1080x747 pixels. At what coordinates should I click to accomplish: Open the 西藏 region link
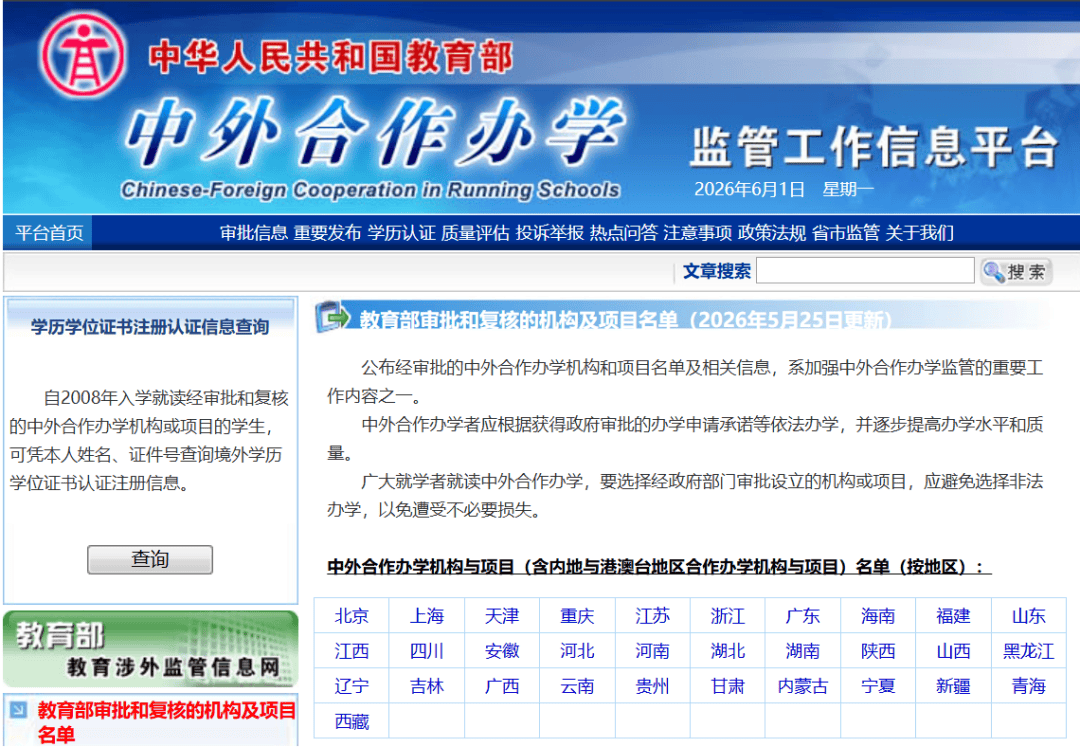(351, 721)
